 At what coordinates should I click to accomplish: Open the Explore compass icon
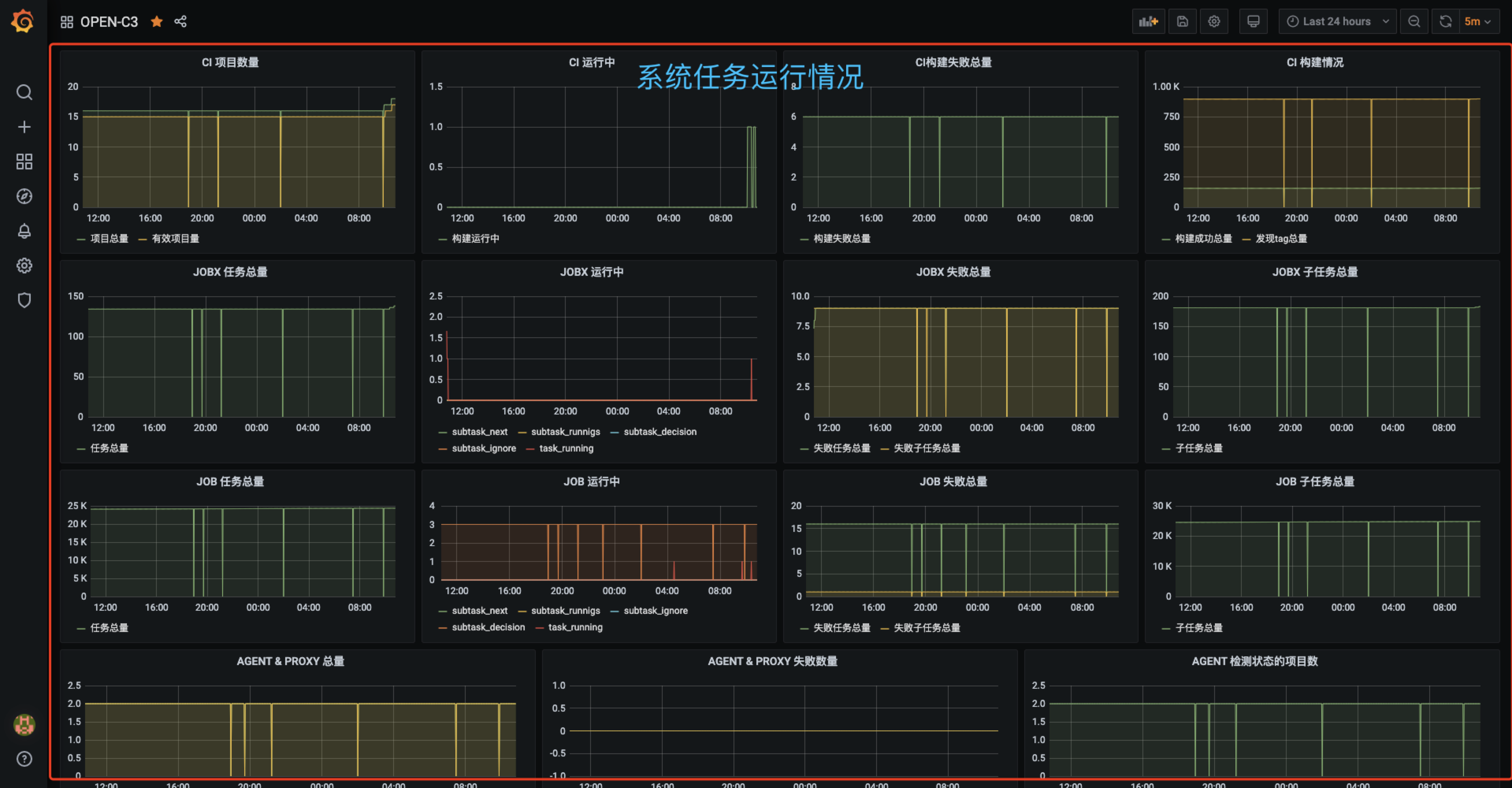[24, 196]
